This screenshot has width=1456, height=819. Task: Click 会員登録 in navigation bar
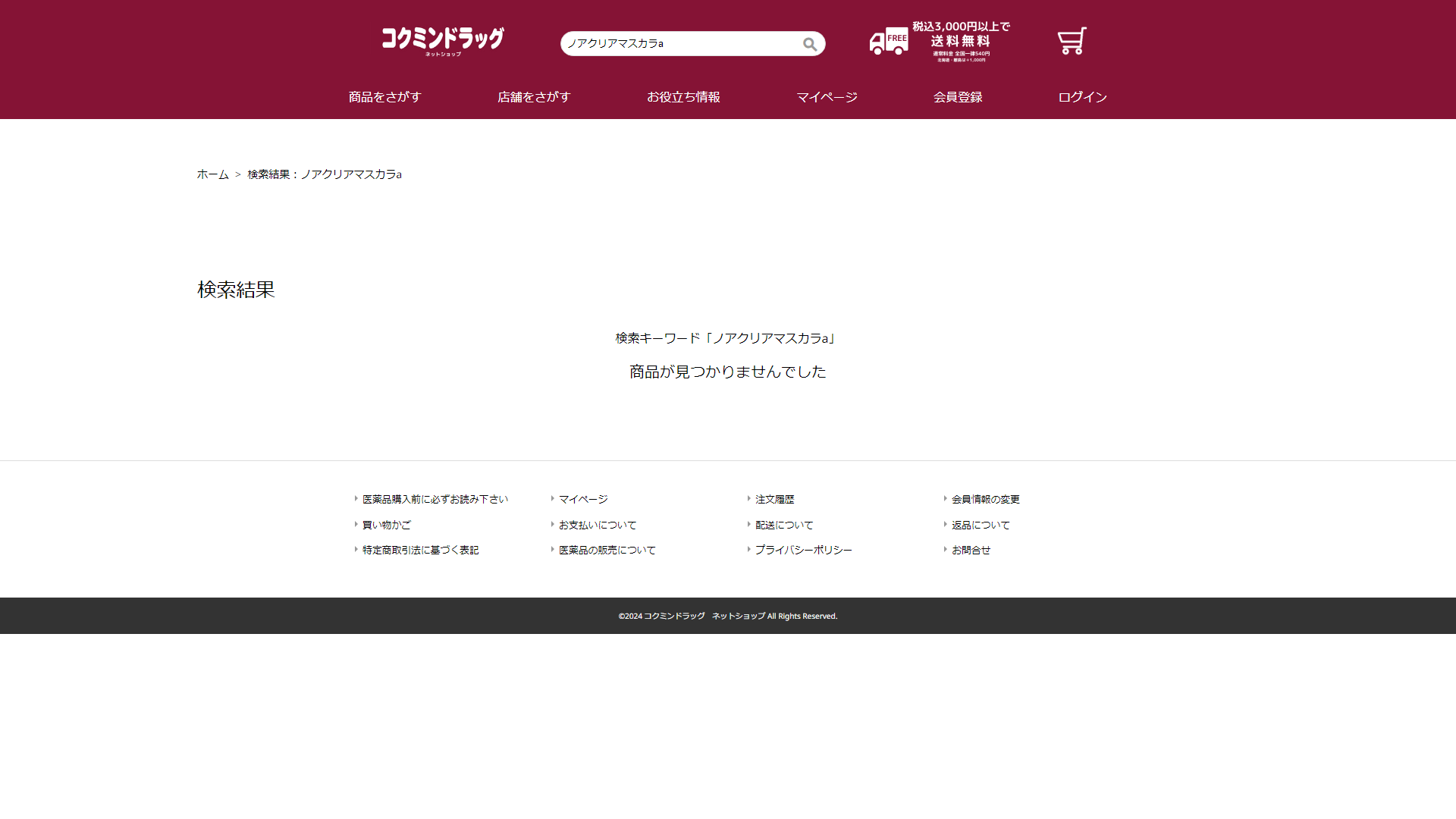[x=958, y=97]
